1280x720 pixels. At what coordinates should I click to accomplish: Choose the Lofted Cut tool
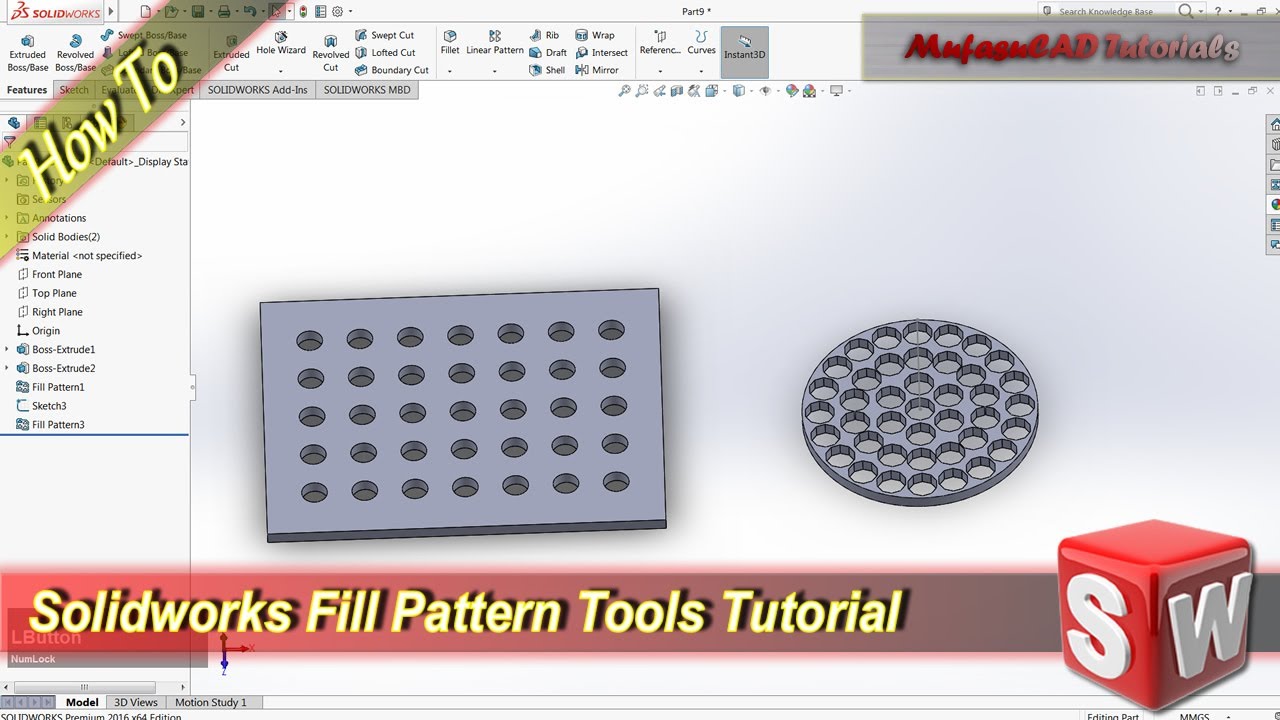point(385,53)
